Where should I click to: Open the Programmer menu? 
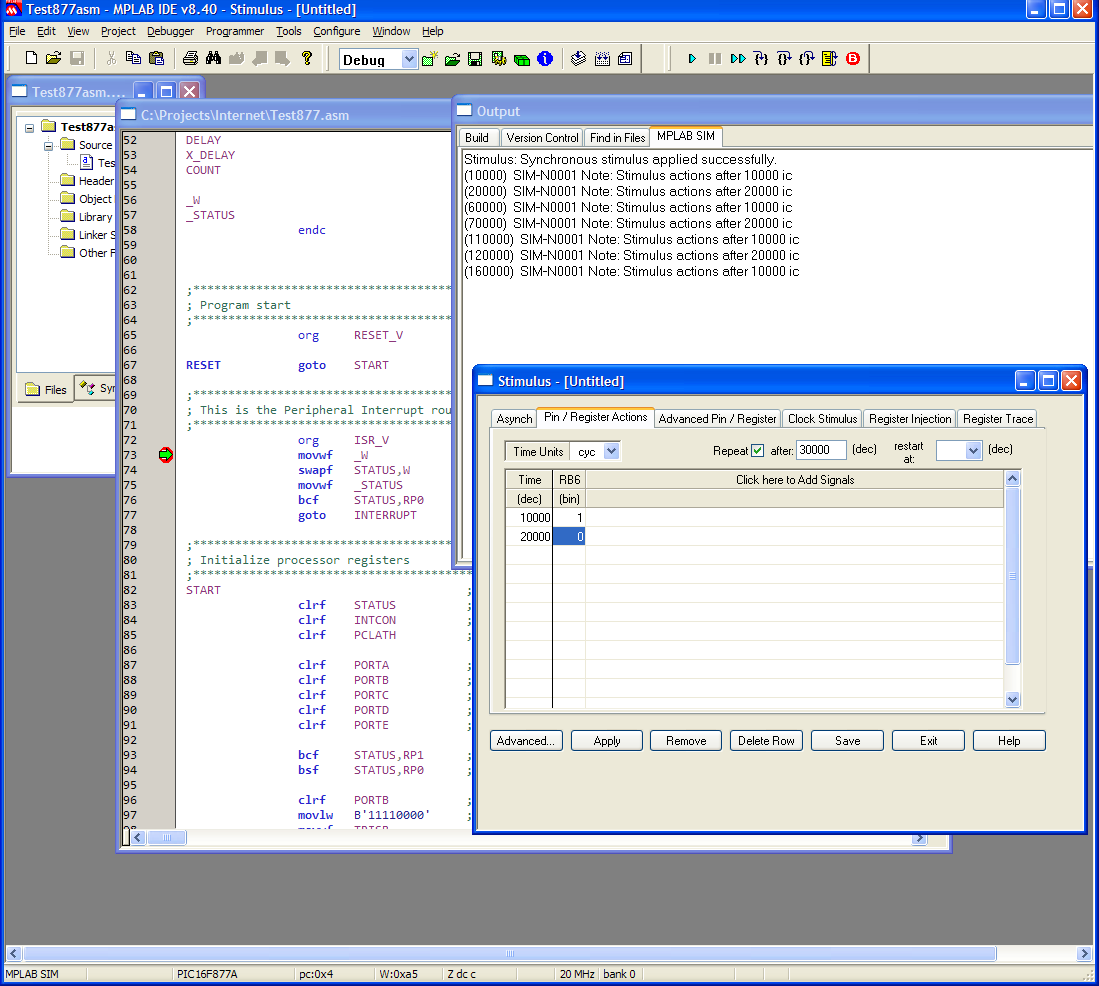(235, 31)
